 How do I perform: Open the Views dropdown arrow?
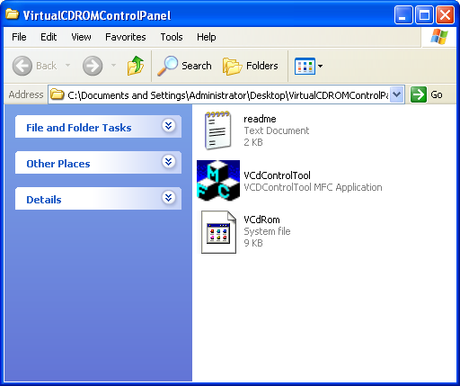point(320,66)
